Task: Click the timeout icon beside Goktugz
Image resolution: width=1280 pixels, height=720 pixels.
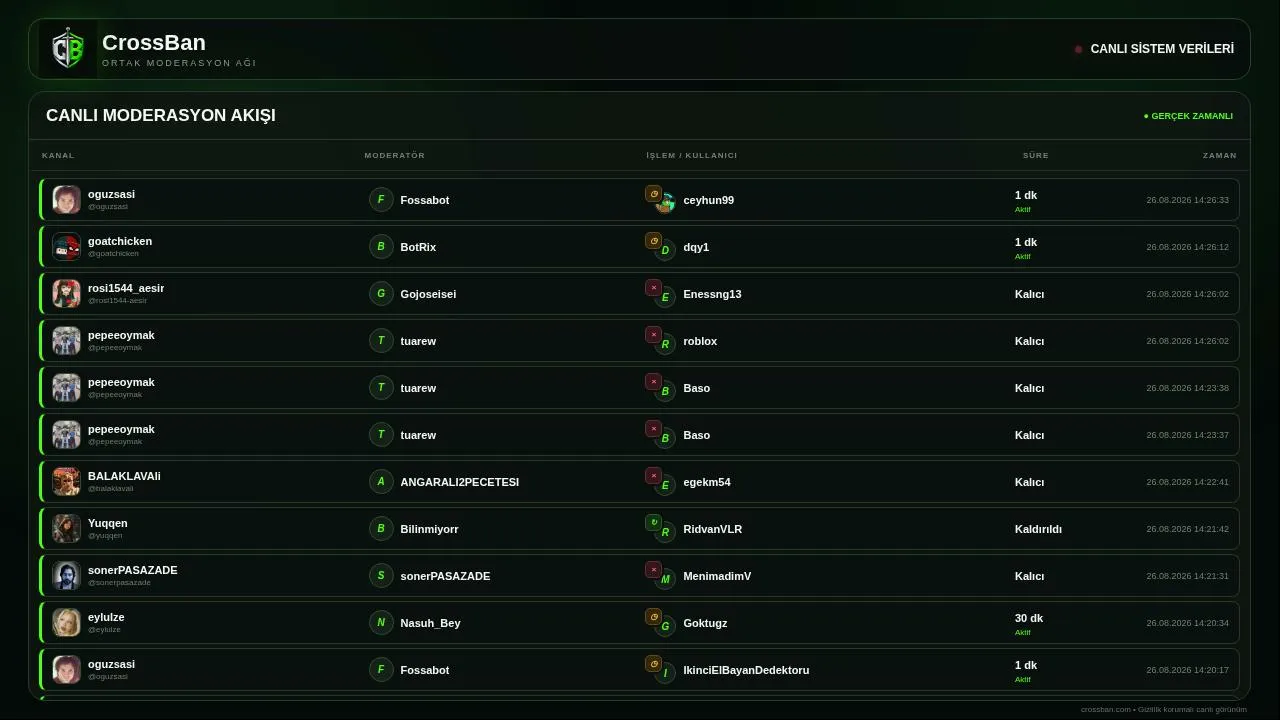Action: click(653, 617)
